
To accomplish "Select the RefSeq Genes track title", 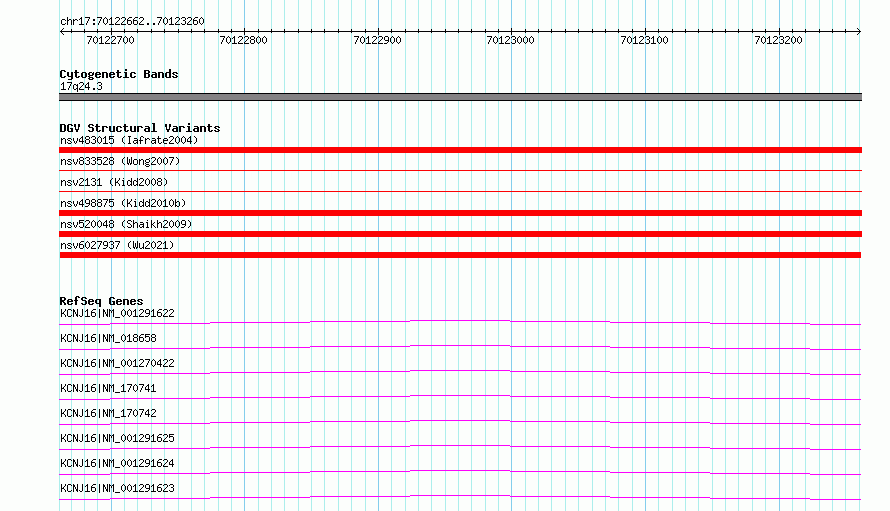I will [x=101, y=301].
